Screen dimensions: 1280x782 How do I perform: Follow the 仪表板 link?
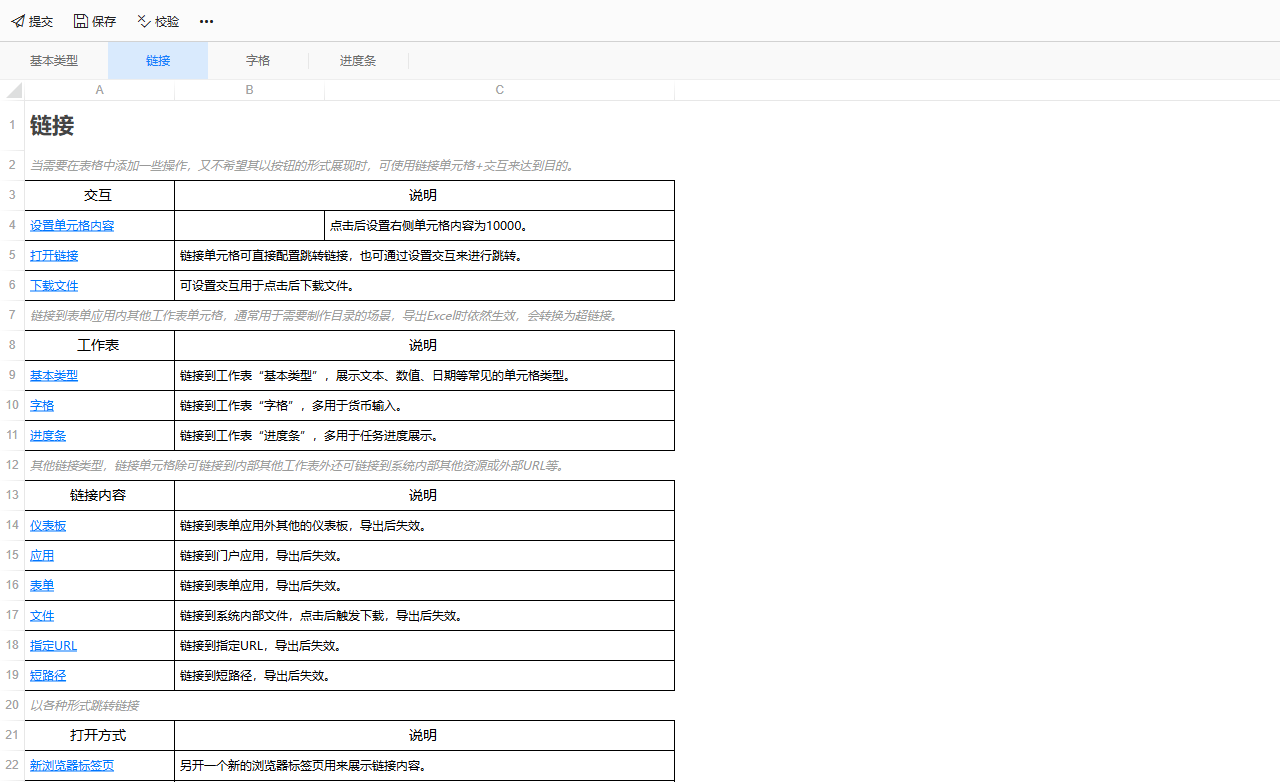click(48, 526)
